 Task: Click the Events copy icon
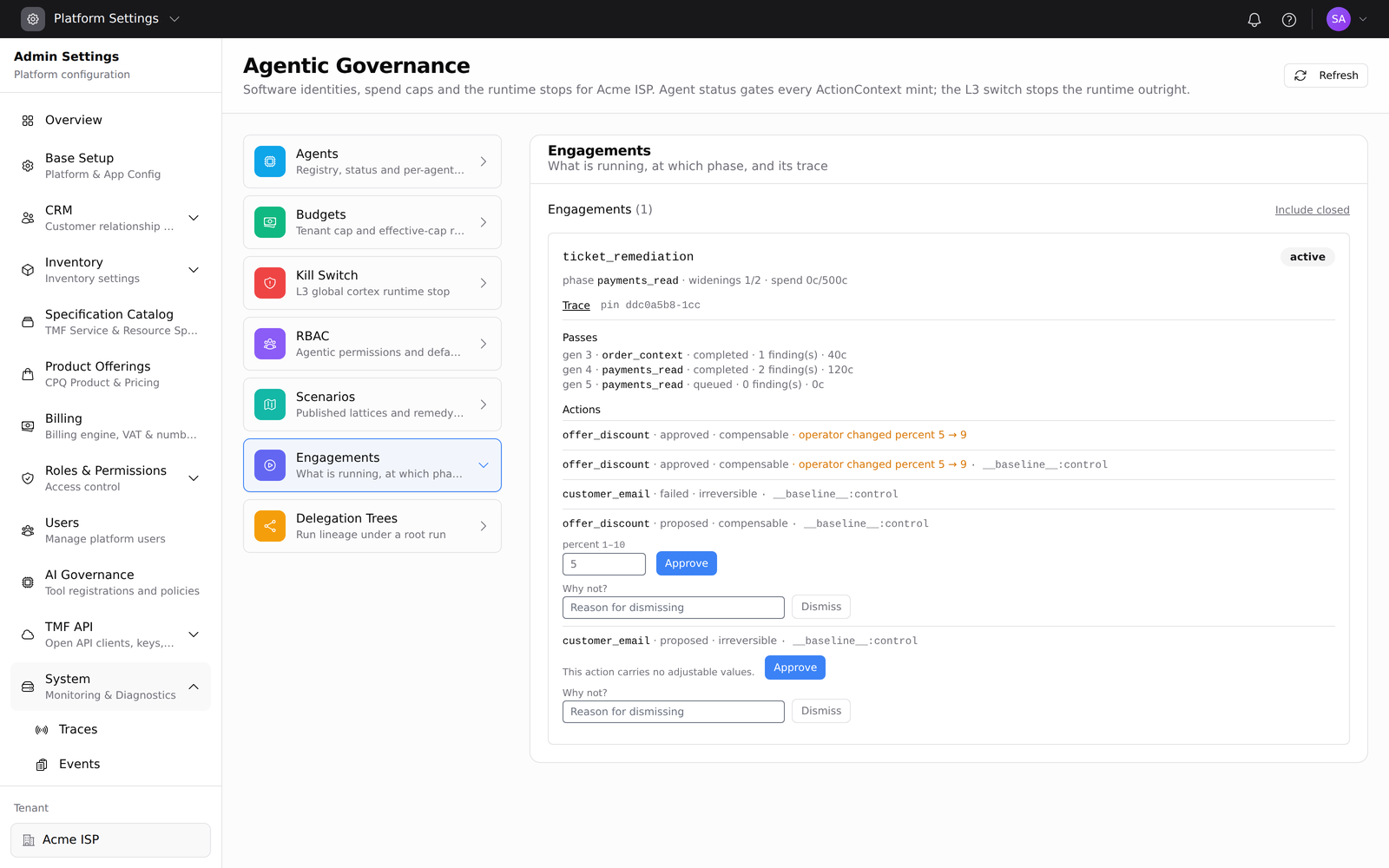click(42, 765)
